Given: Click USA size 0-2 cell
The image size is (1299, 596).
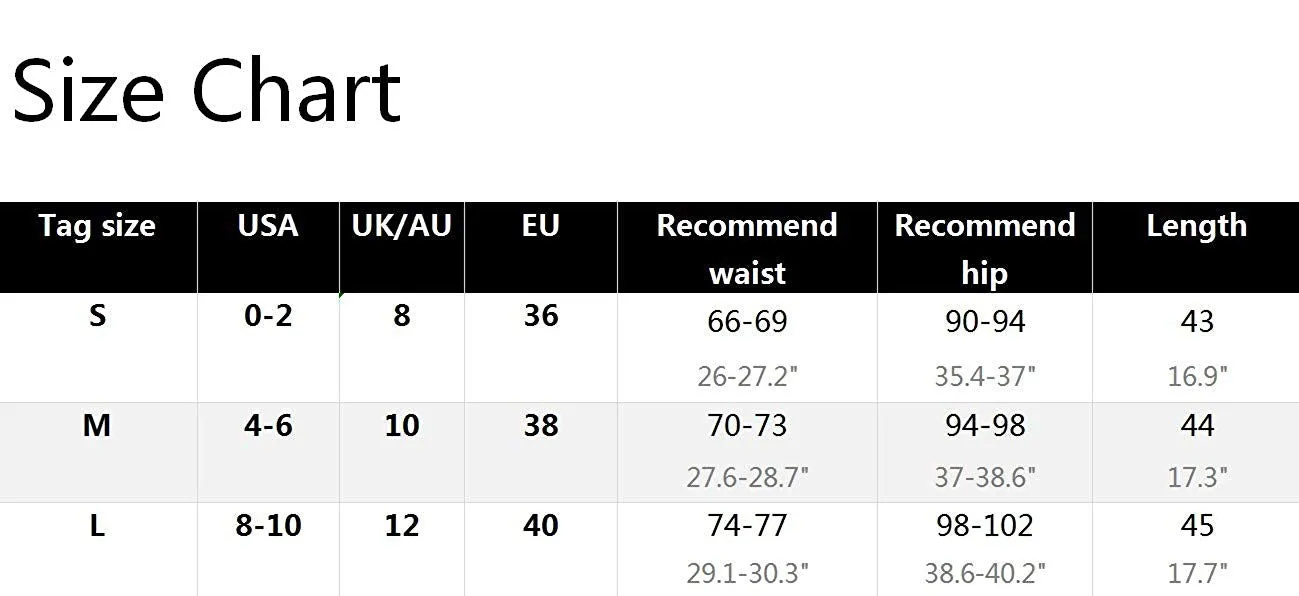Looking at the screenshot, I should 268,316.
